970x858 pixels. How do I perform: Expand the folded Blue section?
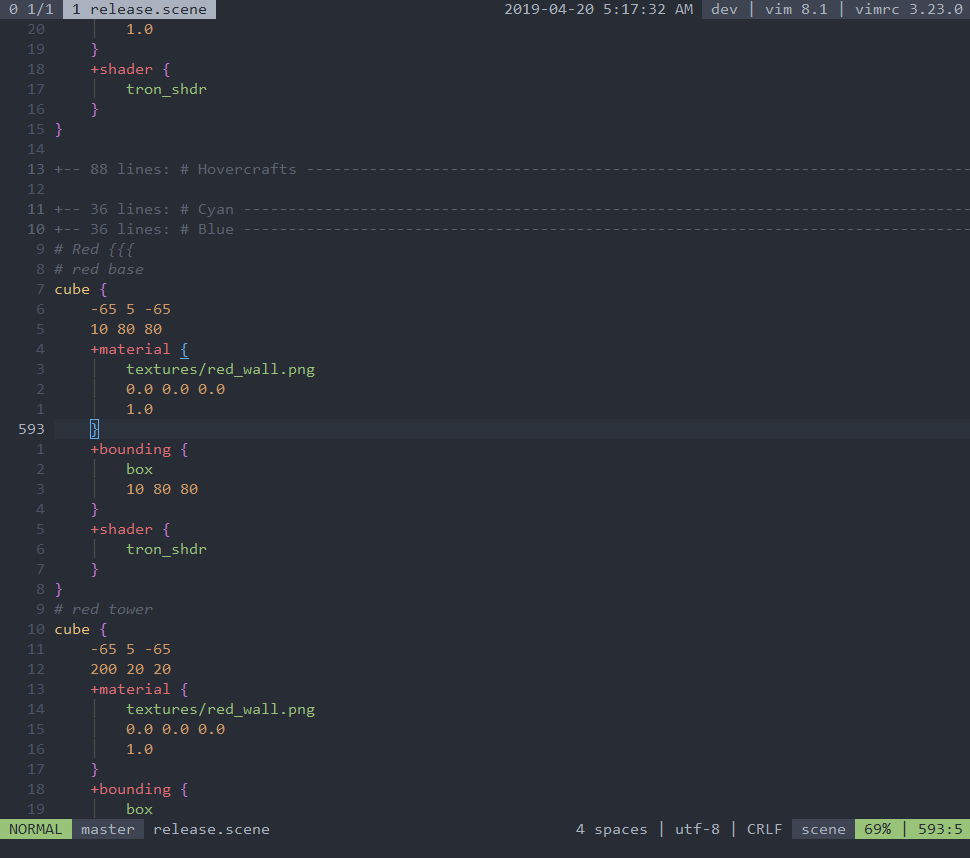click(x=512, y=229)
